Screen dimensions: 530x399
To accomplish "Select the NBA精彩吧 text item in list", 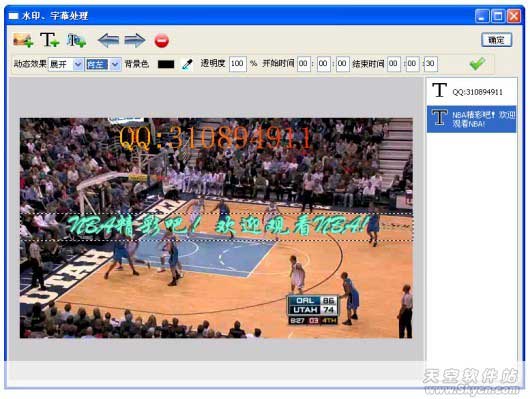I will [x=472, y=119].
